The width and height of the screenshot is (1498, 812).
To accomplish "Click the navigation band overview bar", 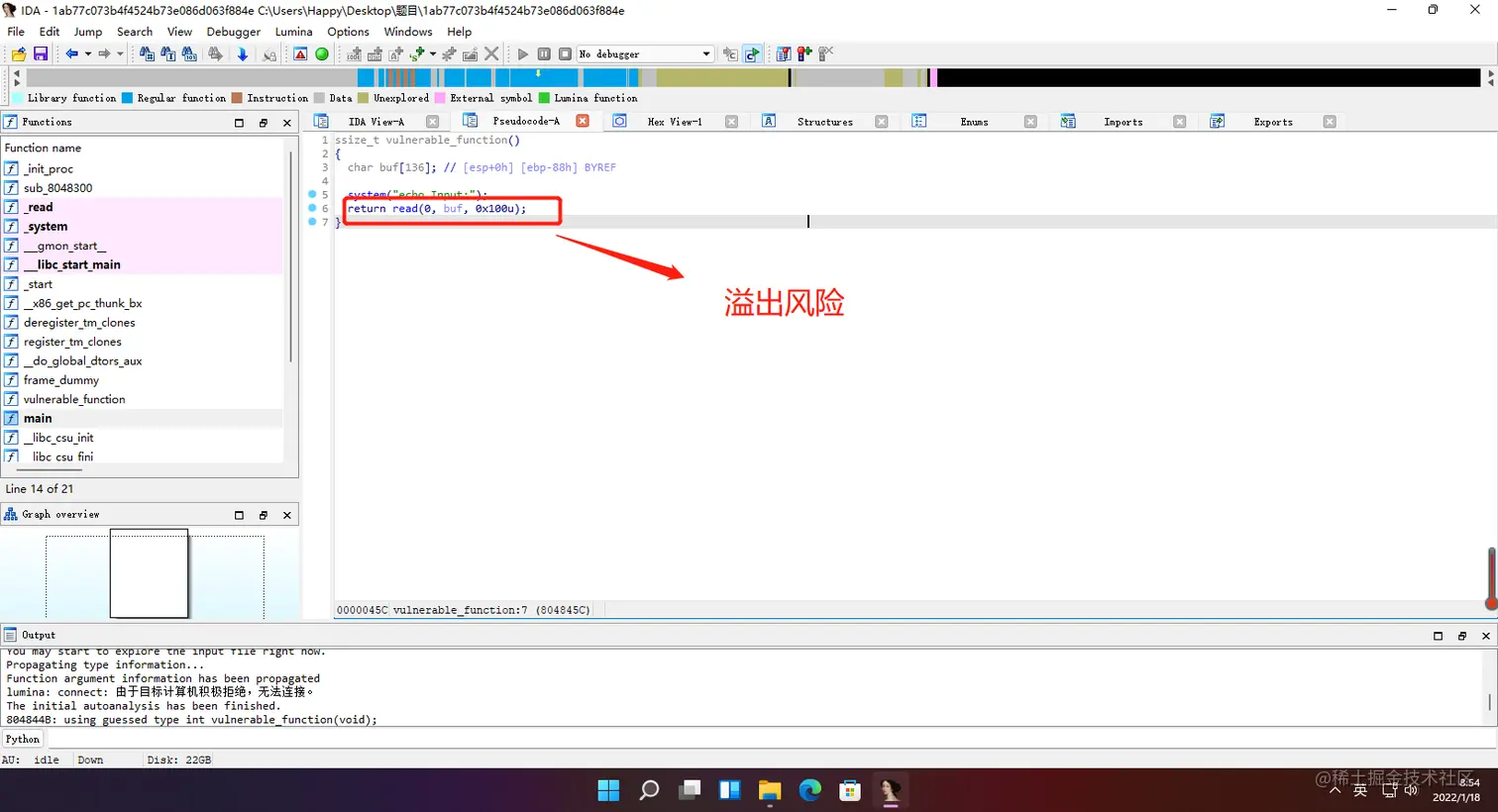I will click(x=753, y=77).
